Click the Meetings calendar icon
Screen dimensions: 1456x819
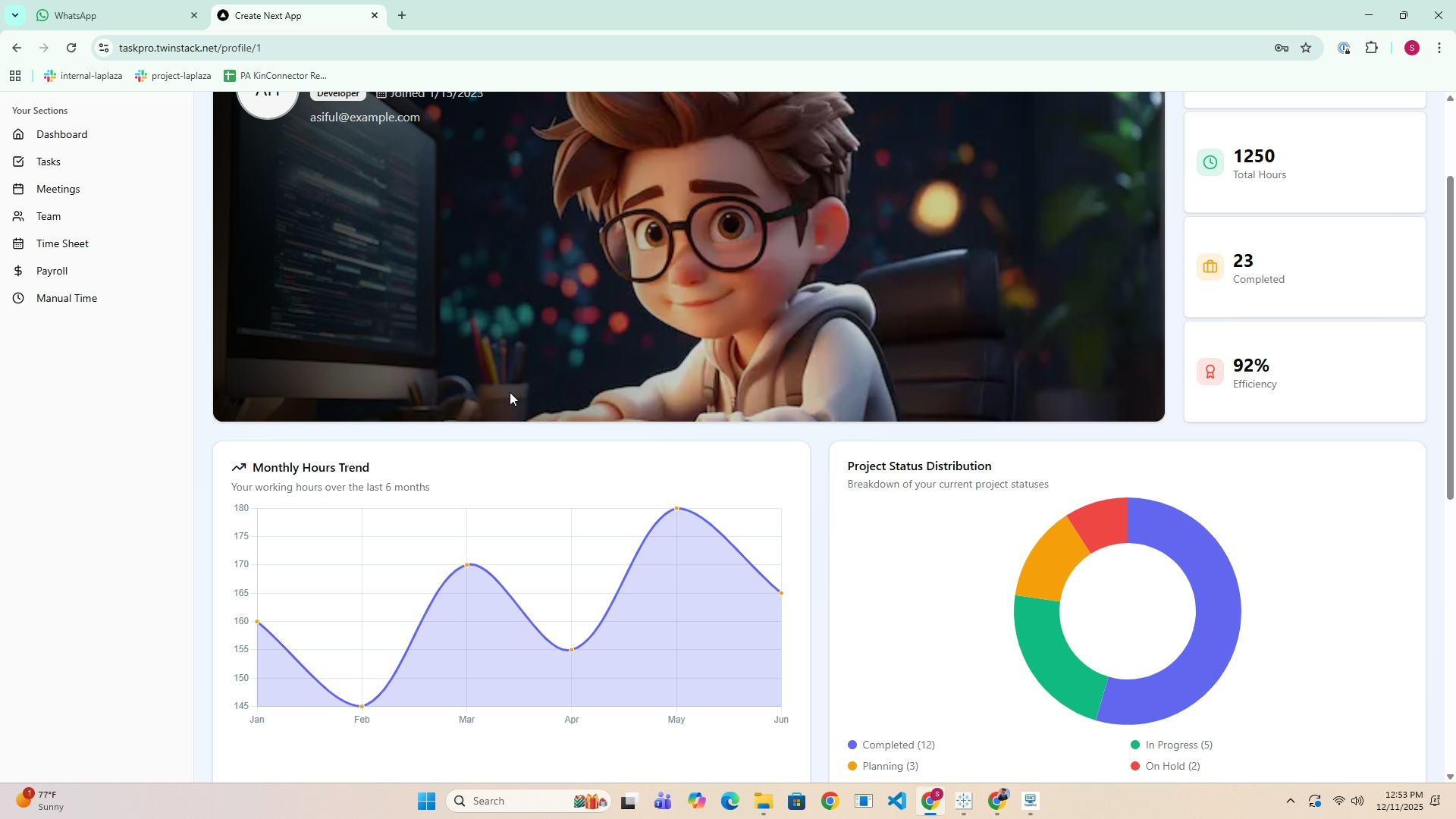click(x=18, y=189)
